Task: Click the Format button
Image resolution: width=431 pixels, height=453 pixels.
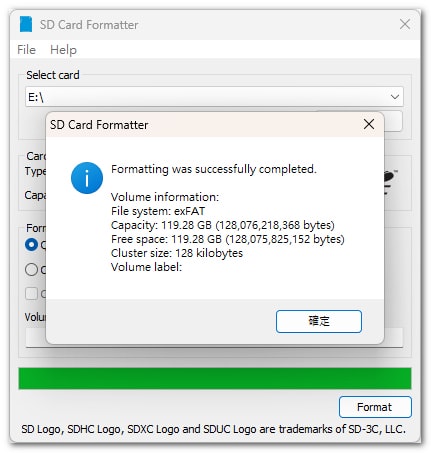Action: 375,407
